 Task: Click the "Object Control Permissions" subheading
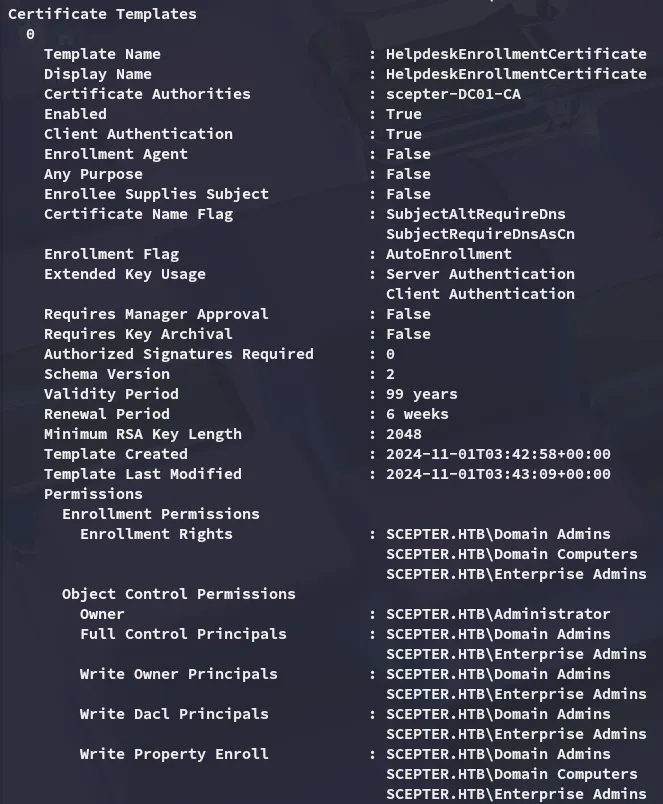point(178,594)
